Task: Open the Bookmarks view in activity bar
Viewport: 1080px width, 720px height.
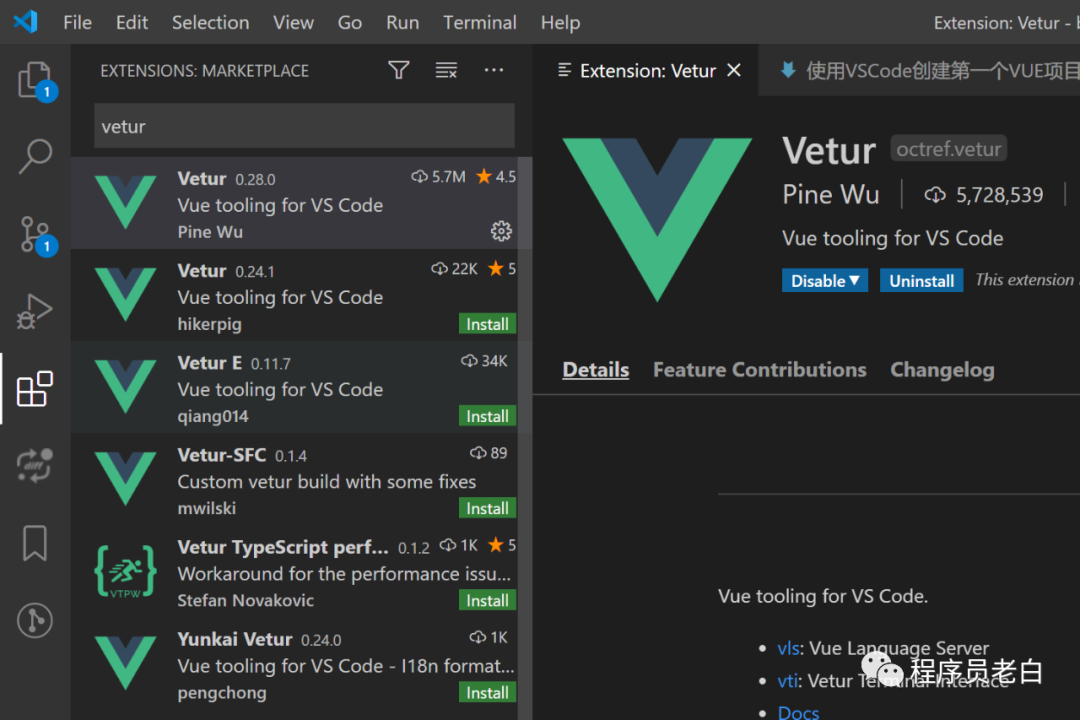Action: coord(35,543)
